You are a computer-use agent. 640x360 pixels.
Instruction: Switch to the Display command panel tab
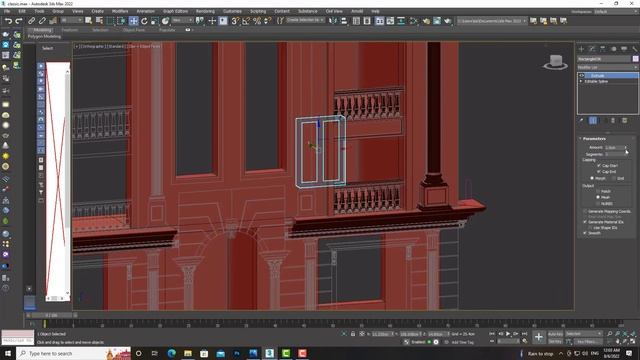(x=624, y=49)
